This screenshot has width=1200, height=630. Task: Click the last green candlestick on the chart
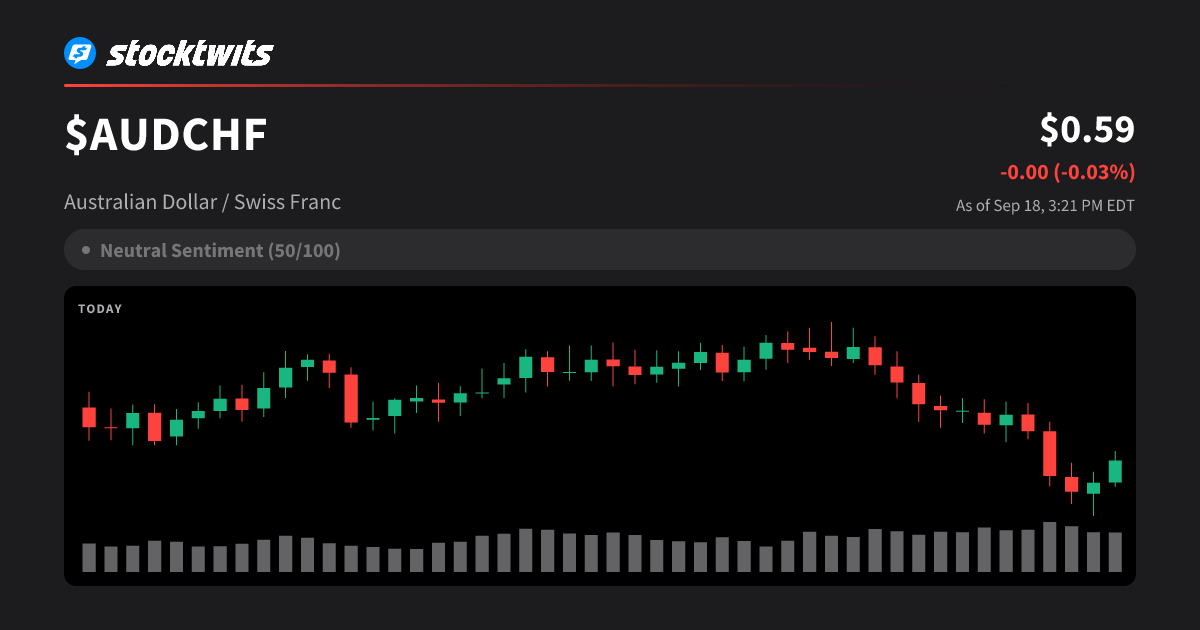(1115, 470)
